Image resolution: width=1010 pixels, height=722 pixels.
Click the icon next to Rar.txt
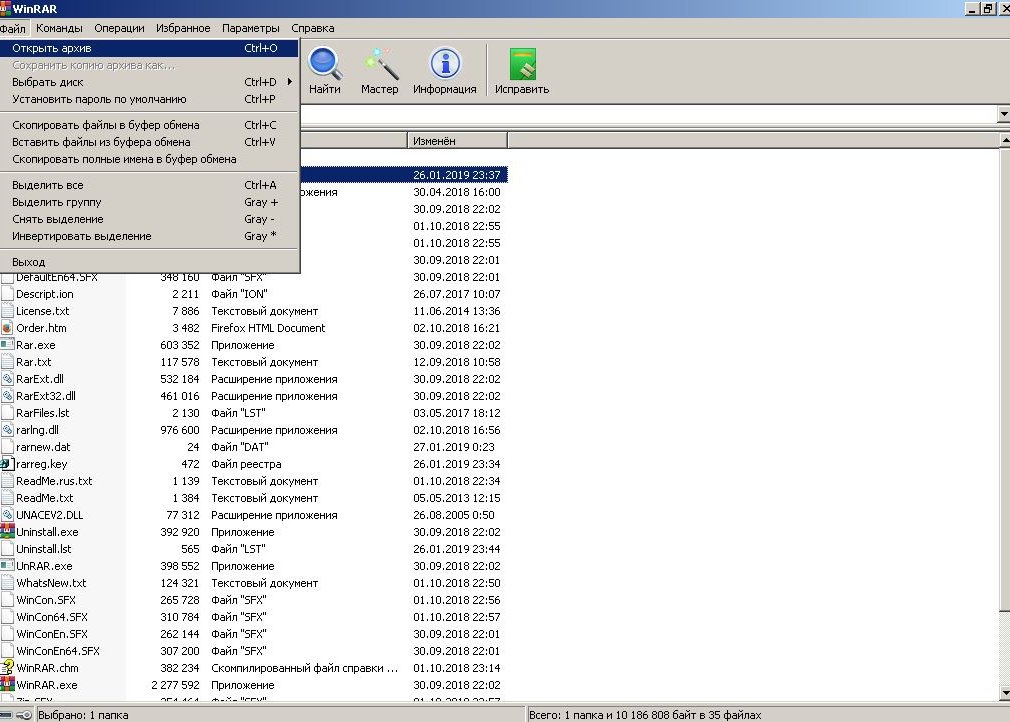pyautogui.click(x=7, y=362)
